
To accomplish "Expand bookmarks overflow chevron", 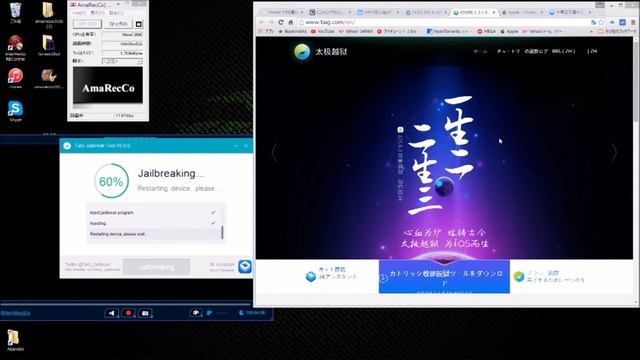I will (x=592, y=31).
